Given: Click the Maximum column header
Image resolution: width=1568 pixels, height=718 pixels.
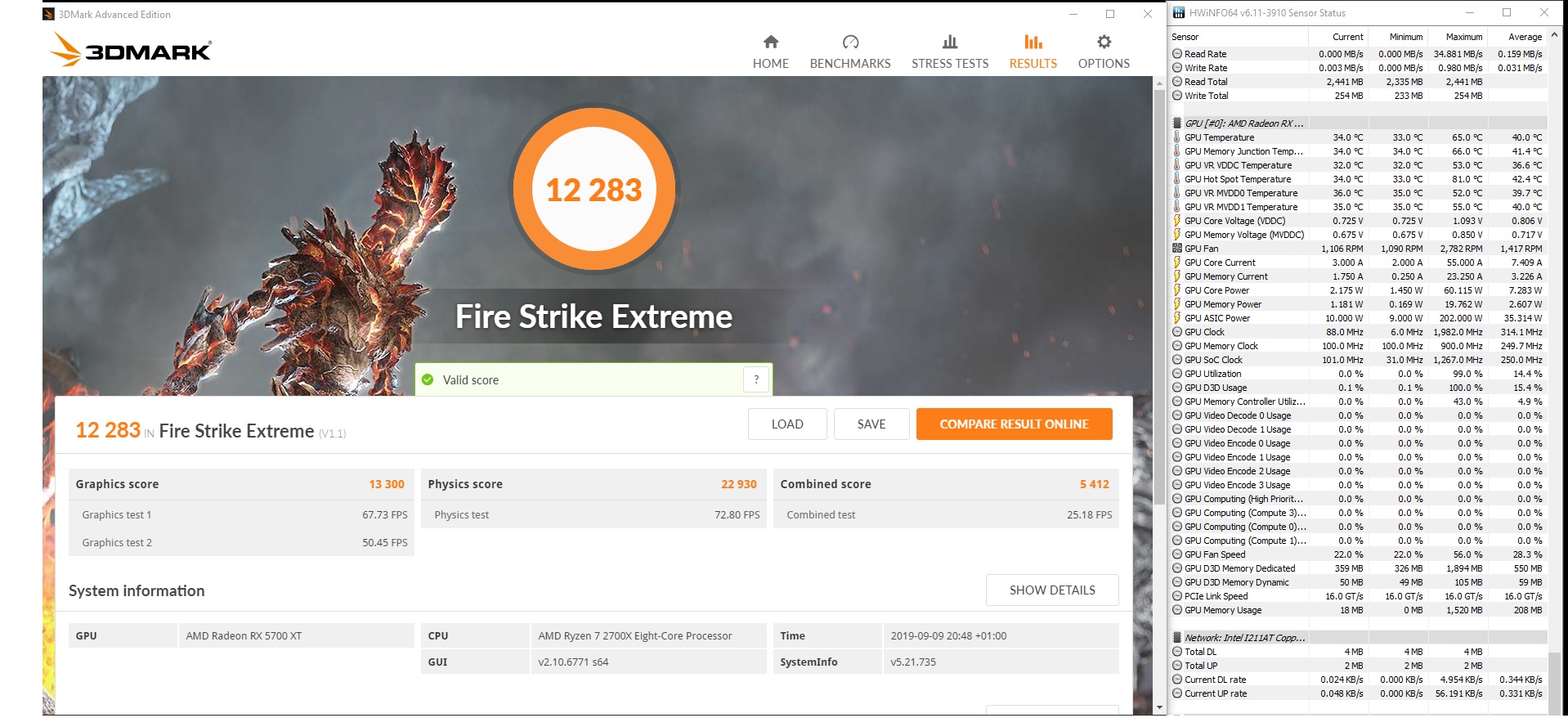Looking at the screenshot, I should (1457, 37).
